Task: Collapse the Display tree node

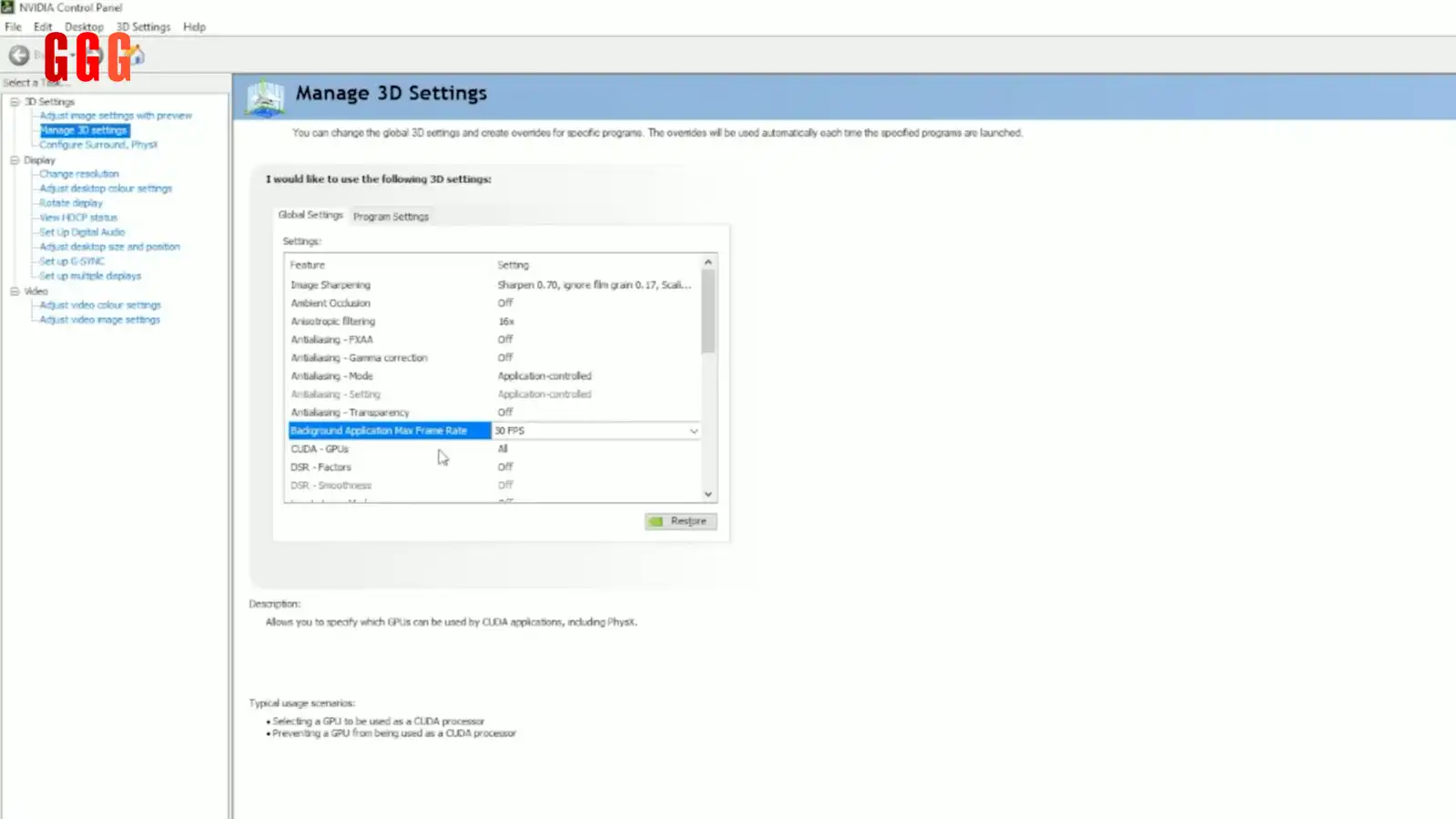Action: [x=15, y=160]
